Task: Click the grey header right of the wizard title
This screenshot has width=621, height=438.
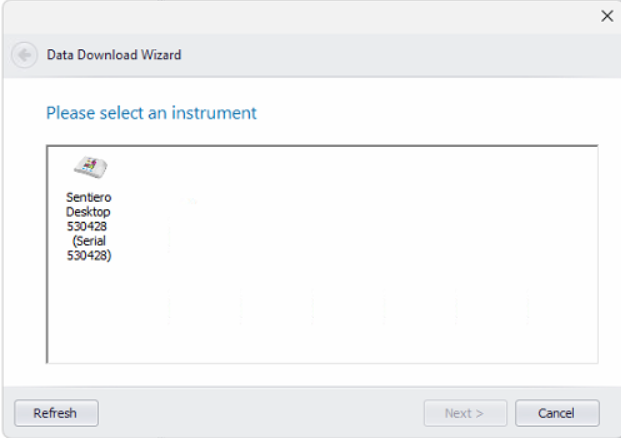Action: click(396, 55)
